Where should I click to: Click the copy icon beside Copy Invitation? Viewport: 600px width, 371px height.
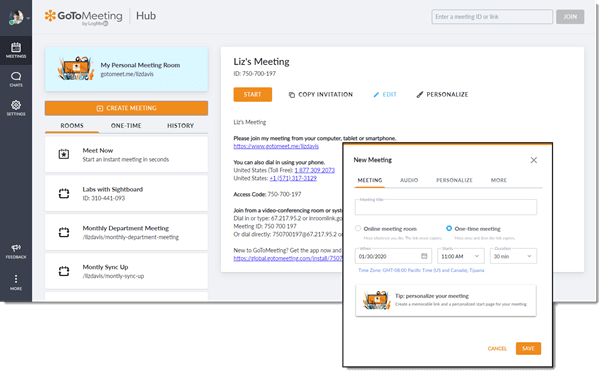292,94
